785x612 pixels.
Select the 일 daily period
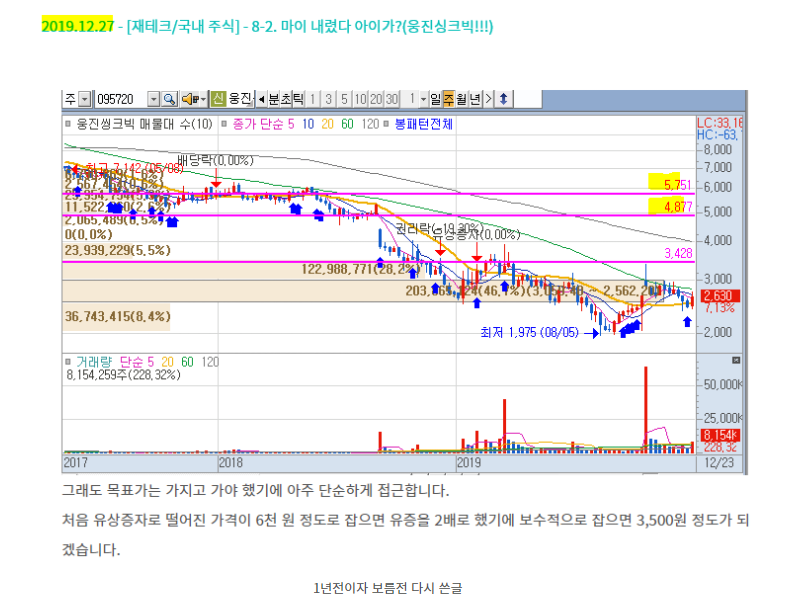point(436,99)
